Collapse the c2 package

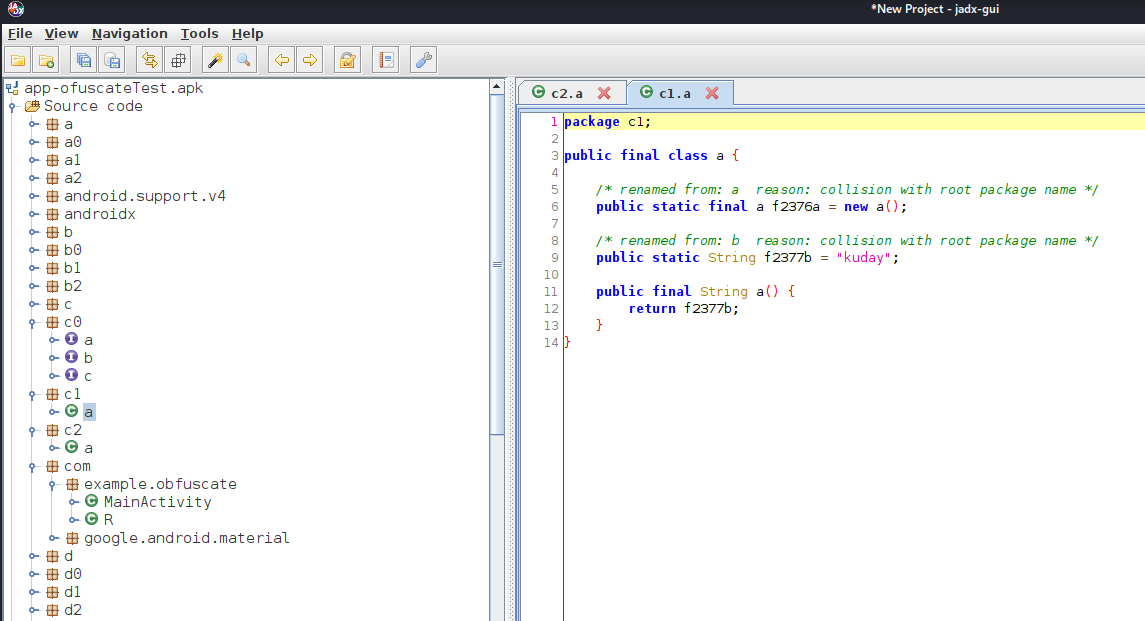click(33, 430)
